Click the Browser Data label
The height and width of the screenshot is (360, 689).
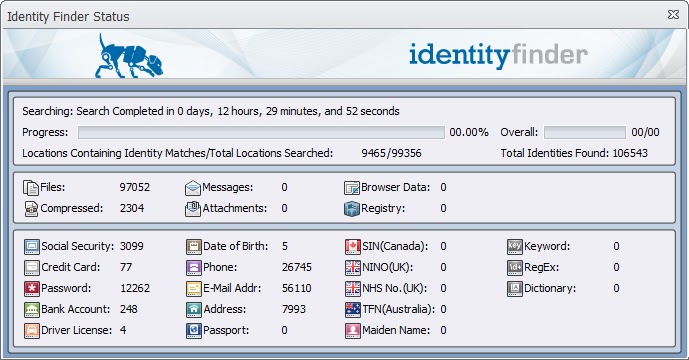[x=395, y=187]
